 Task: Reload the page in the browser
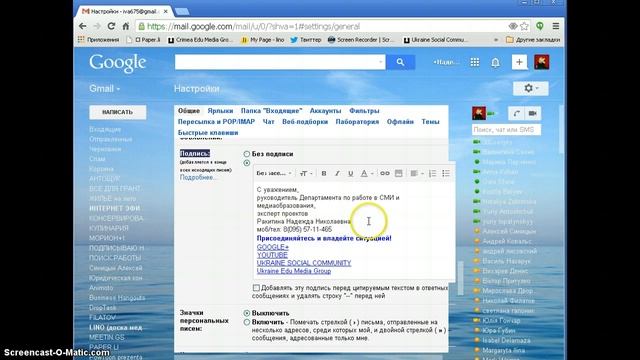111,26
